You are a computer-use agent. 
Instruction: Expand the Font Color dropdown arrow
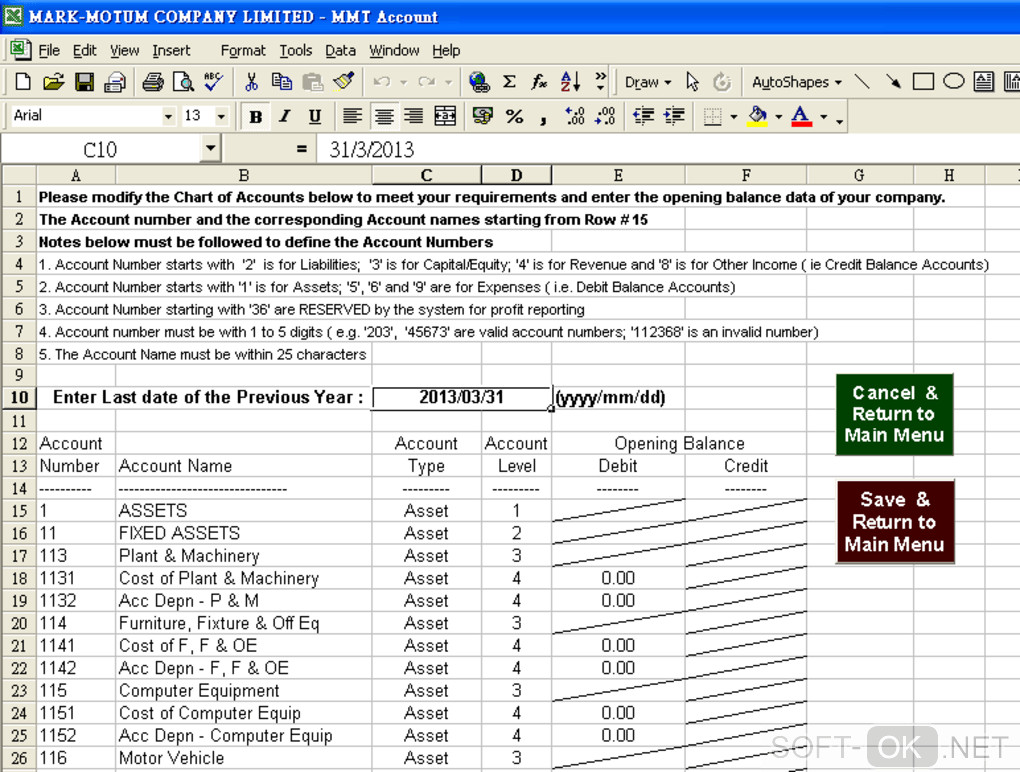click(x=824, y=117)
